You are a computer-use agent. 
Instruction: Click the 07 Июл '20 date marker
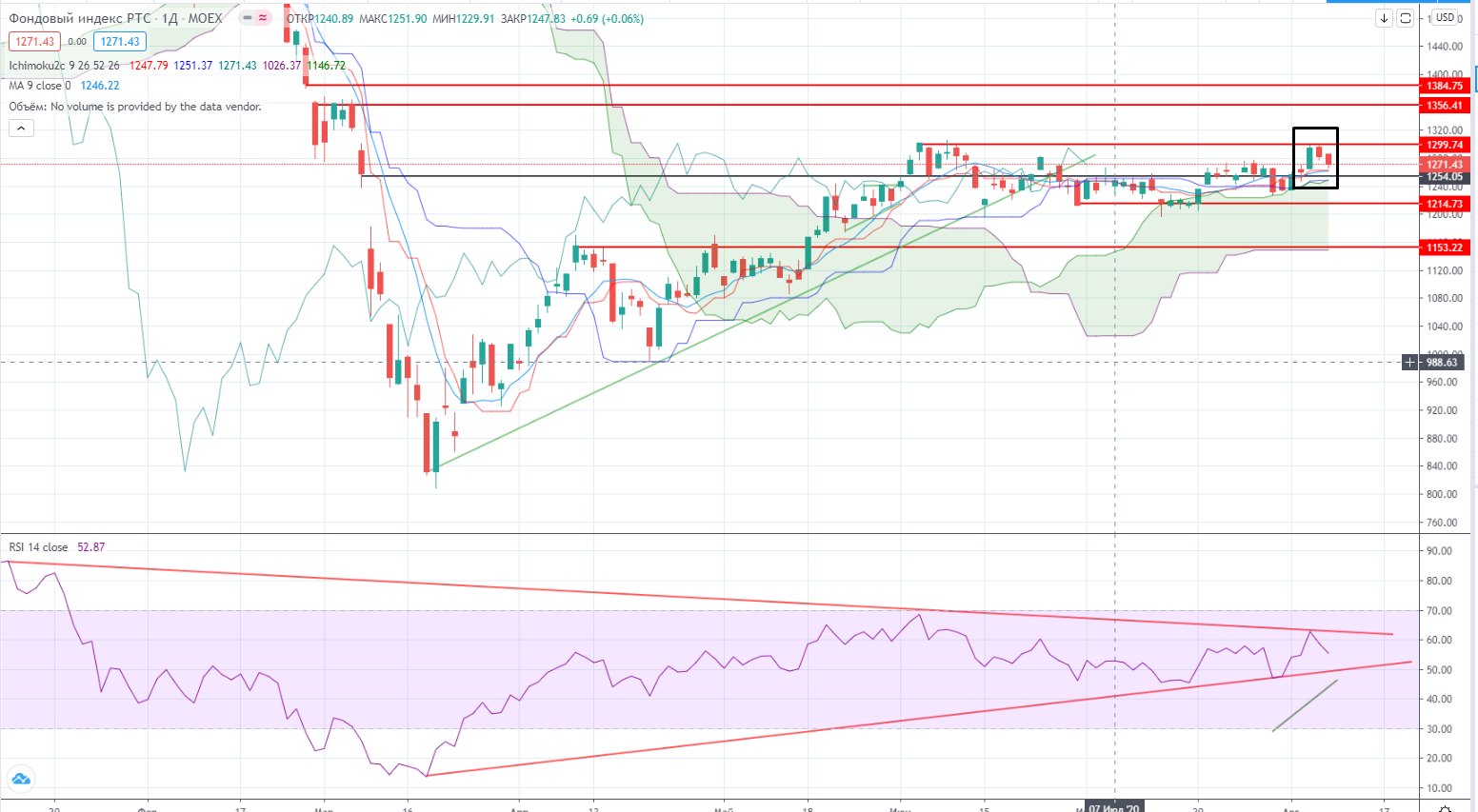1113,807
